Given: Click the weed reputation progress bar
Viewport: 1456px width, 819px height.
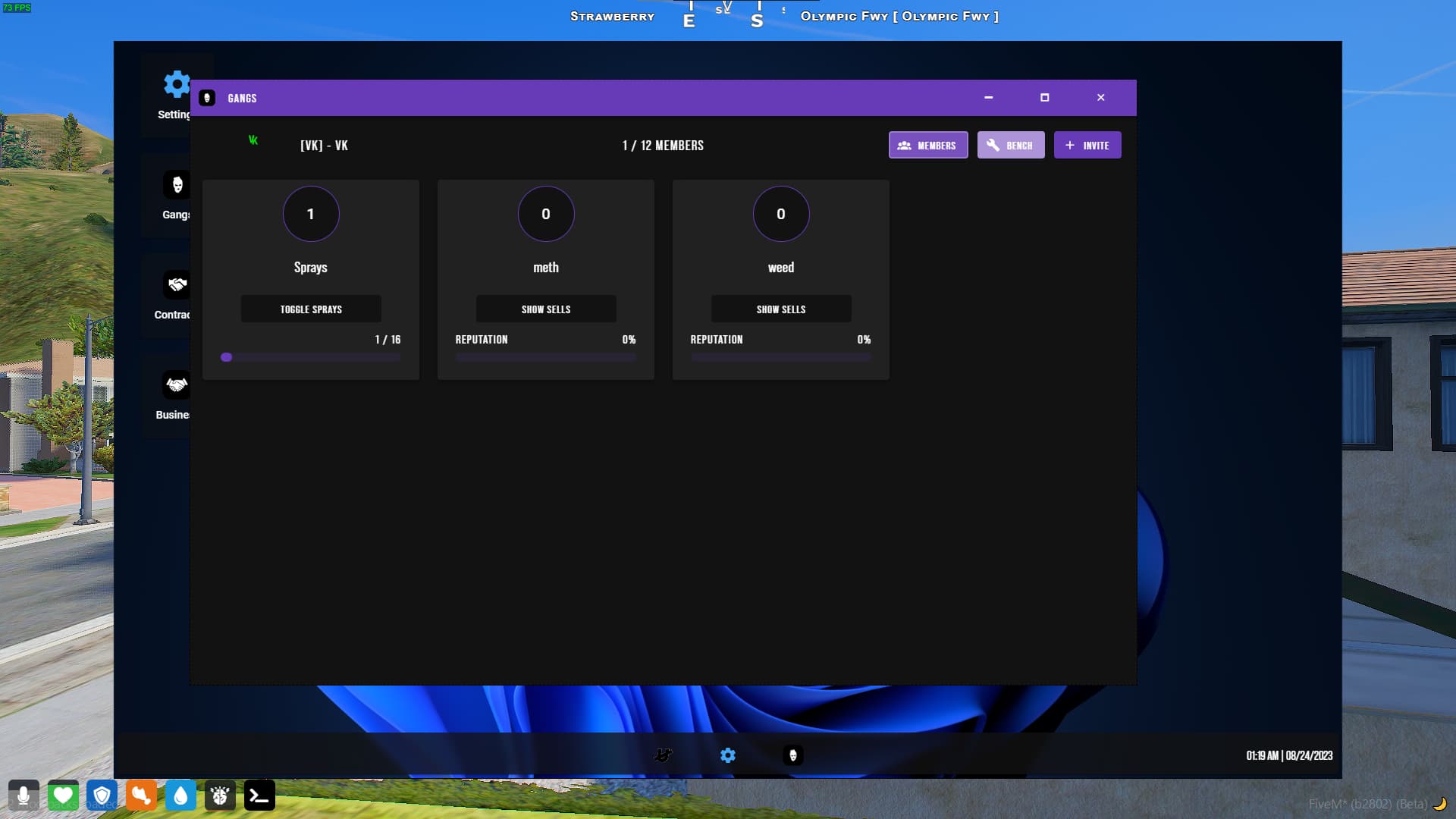Looking at the screenshot, I should click(781, 357).
